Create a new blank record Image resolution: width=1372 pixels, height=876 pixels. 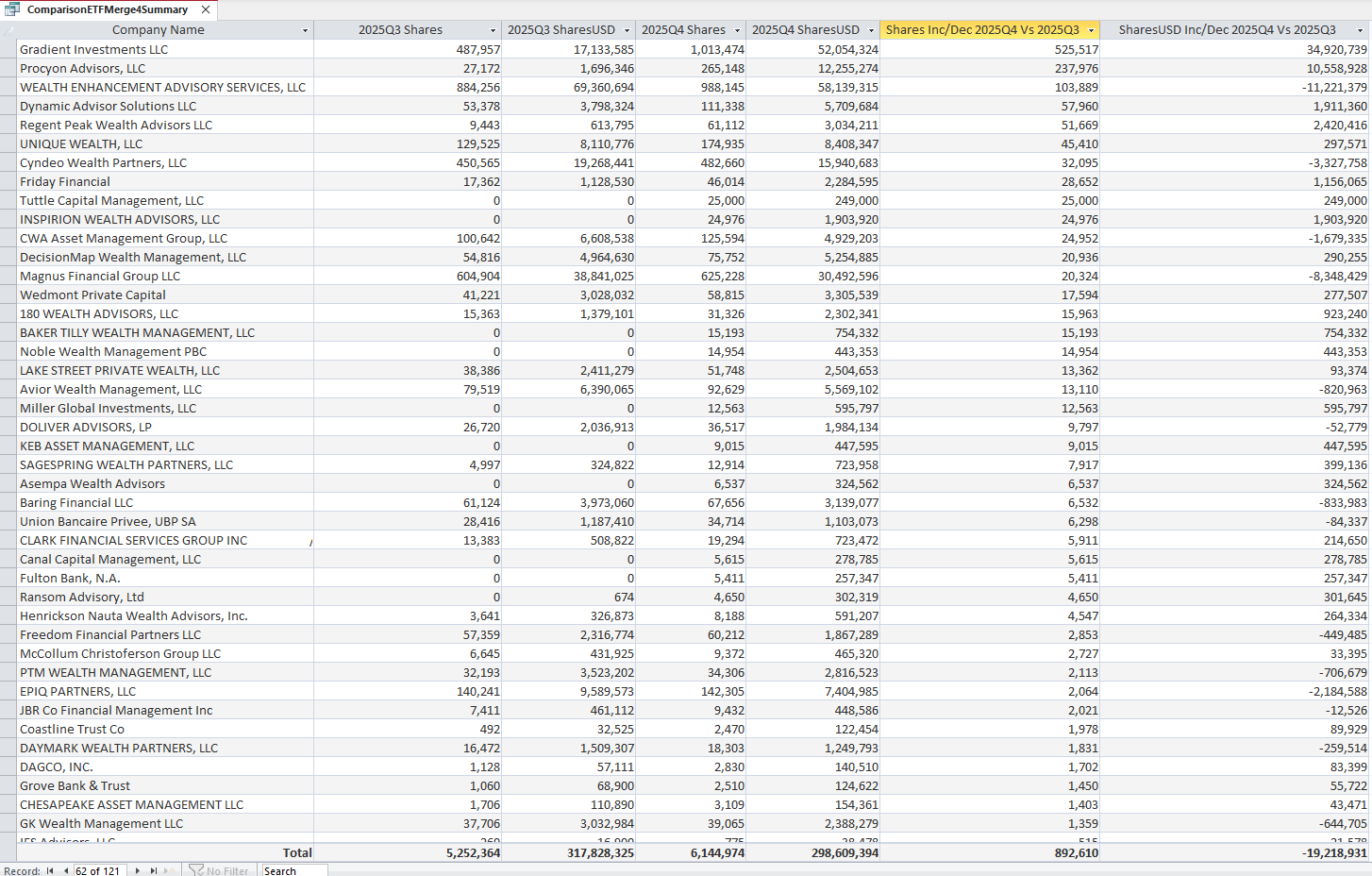(x=168, y=869)
